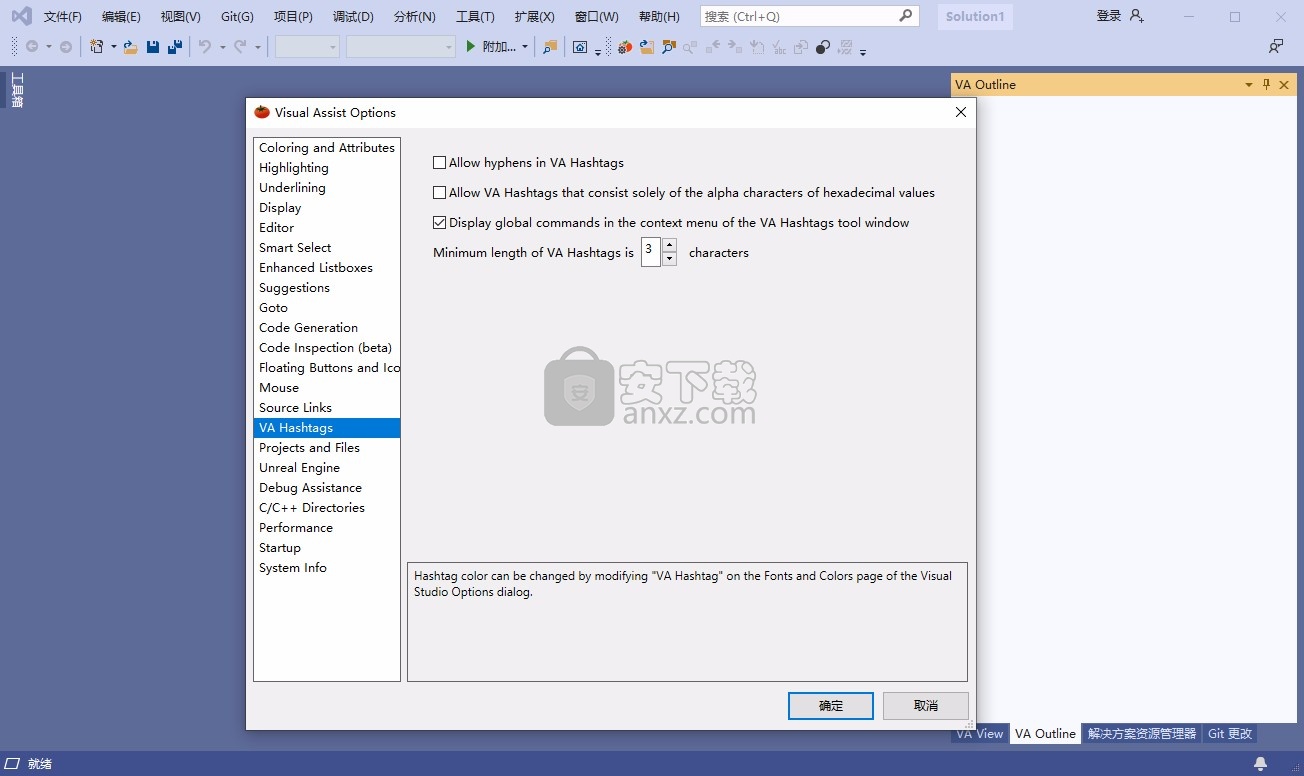Close the VA Outline panel
Image resolution: width=1304 pixels, height=776 pixels.
tap(1284, 85)
